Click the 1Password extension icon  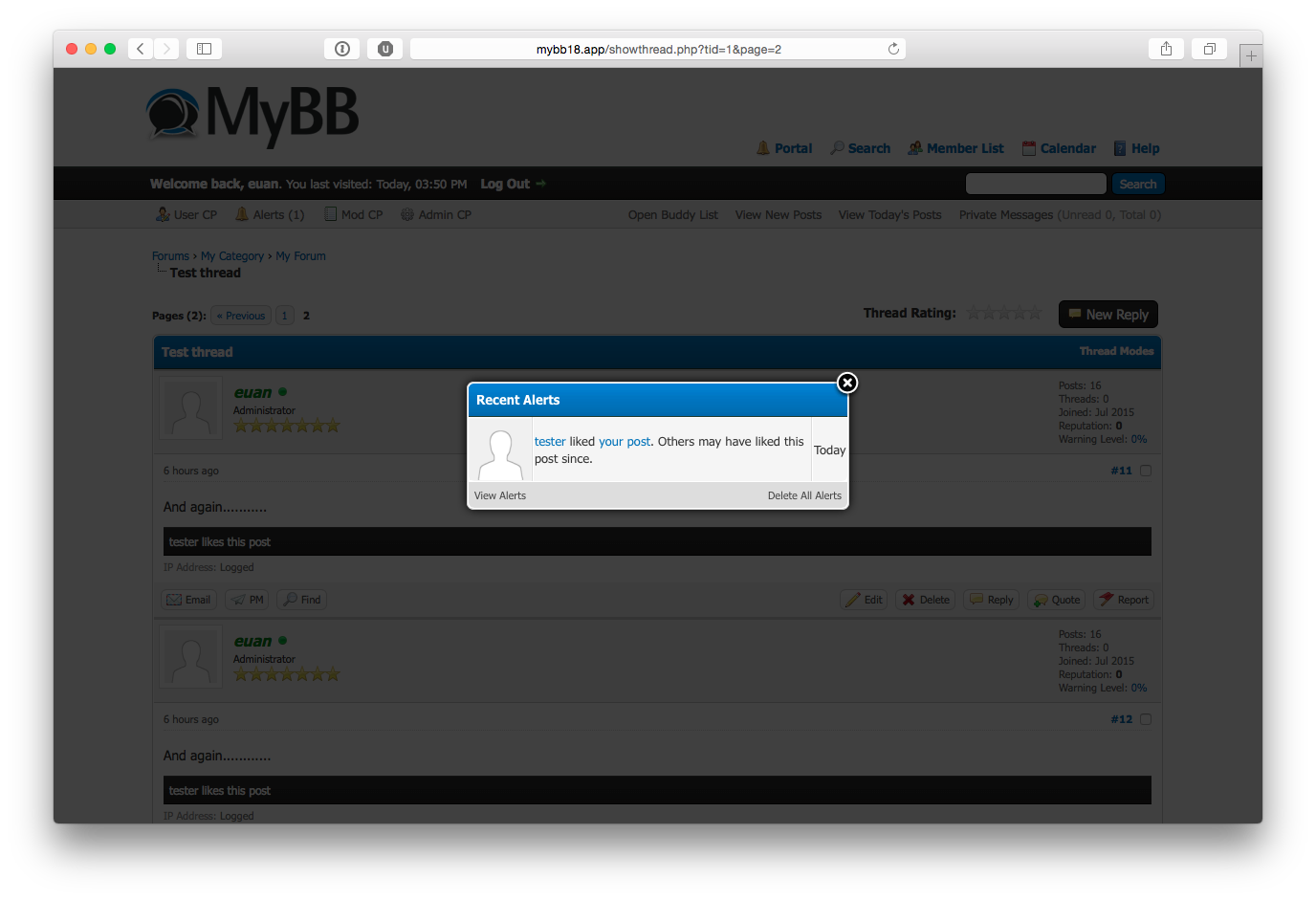[x=342, y=49]
